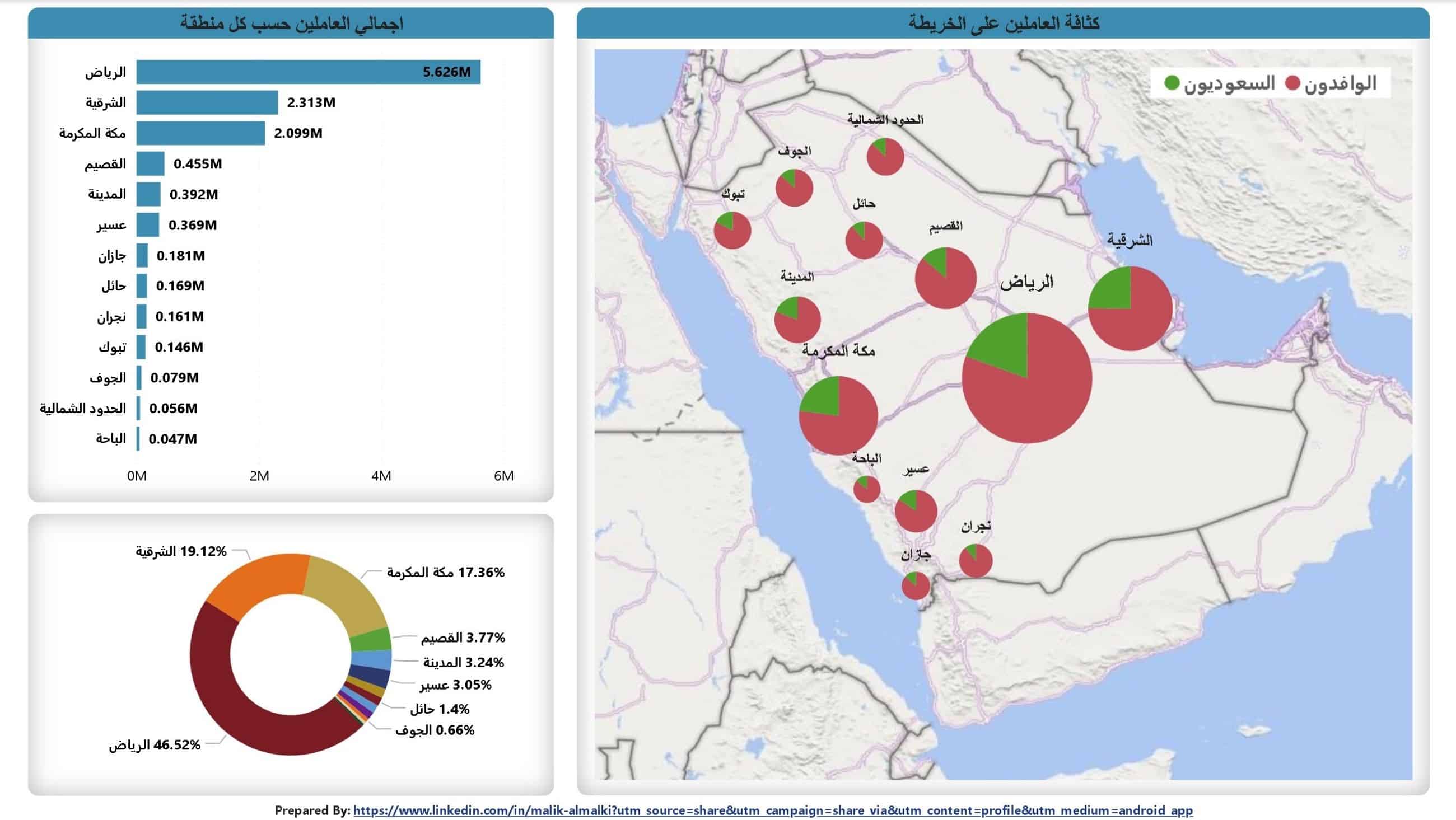Click the 3.77% القصيم donut label
The height and width of the screenshot is (820, 1456).
(463, 638)
